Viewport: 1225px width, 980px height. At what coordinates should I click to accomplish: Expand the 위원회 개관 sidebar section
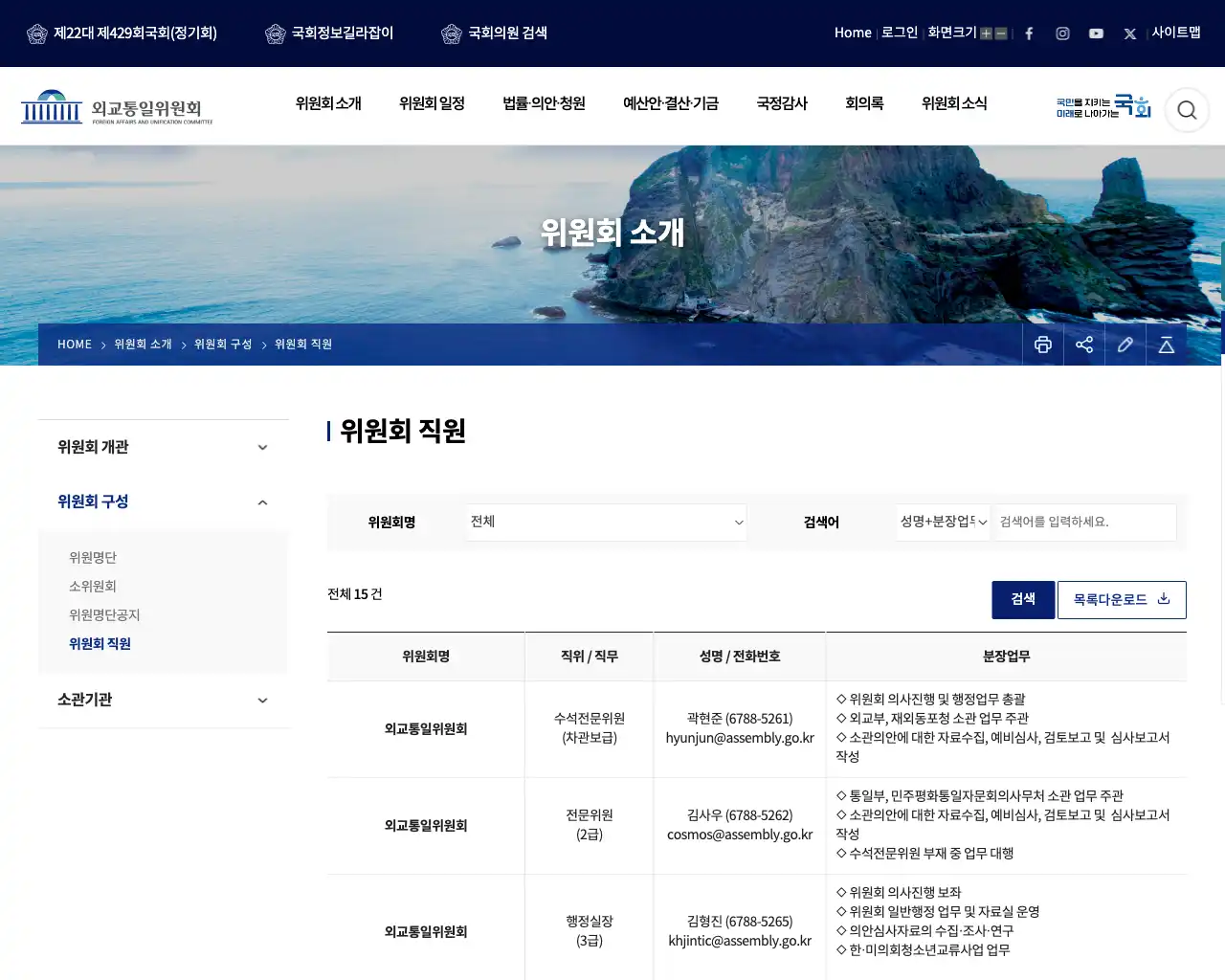click(164, 447)
